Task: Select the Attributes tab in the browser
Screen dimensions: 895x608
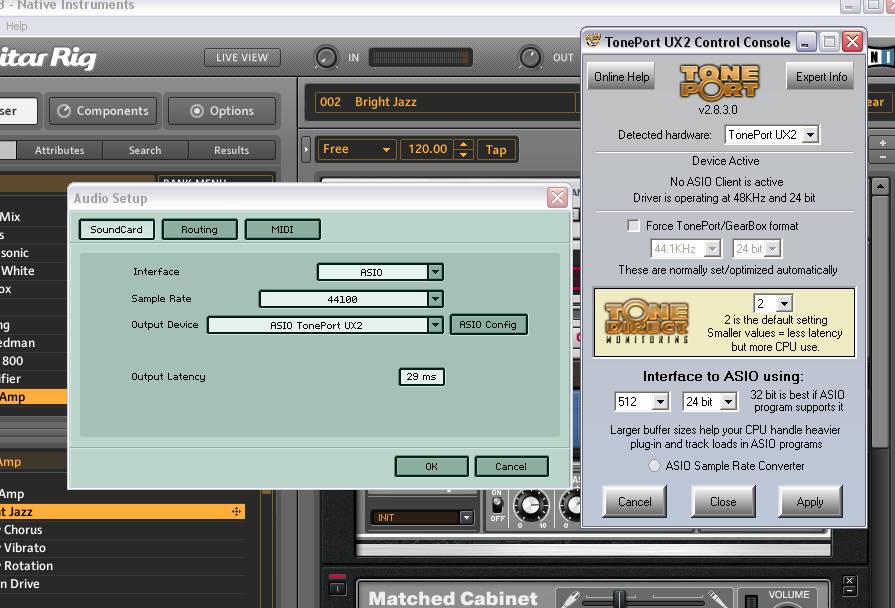Action: pyautogui.click(x=59, y=150)
